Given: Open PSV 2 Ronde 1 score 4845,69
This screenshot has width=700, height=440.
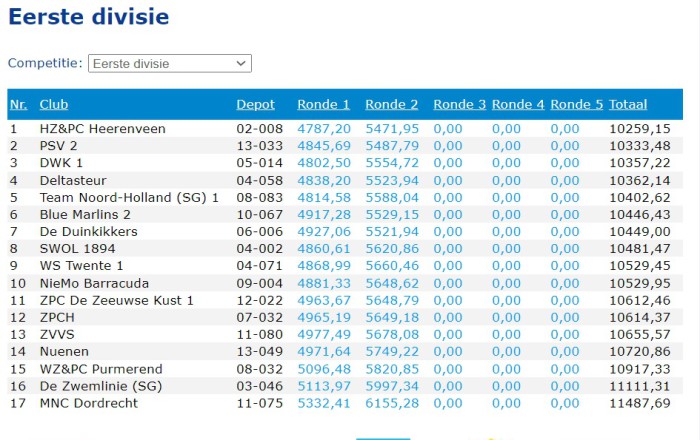Looking at the screenshot, I should click(324, 146).
